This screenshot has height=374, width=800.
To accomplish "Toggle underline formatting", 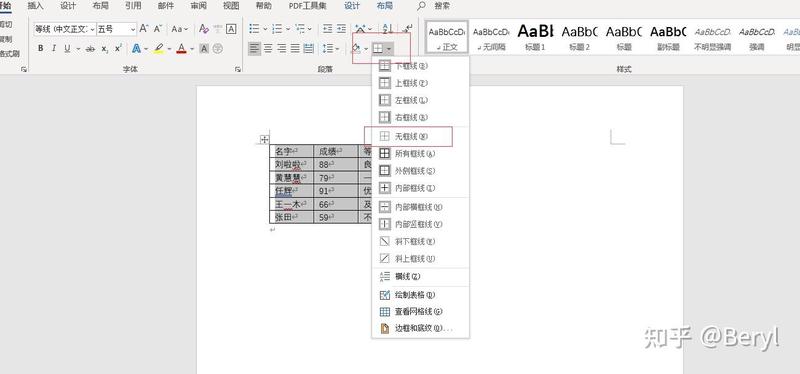I will [x=67, y=48].
